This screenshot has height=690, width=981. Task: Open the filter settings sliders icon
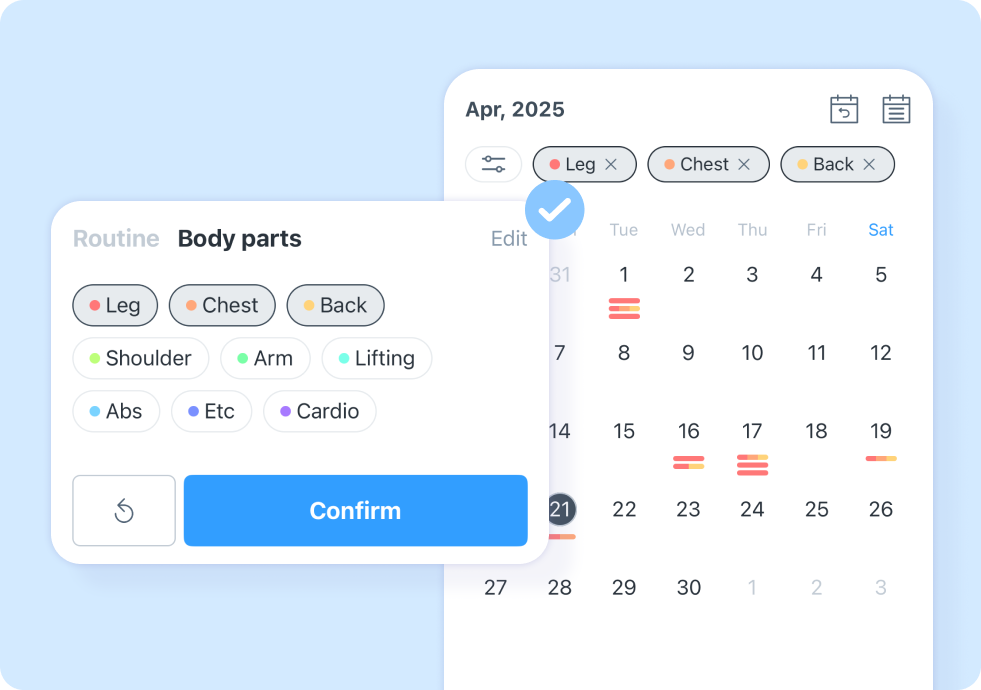(x=493, y=164)
